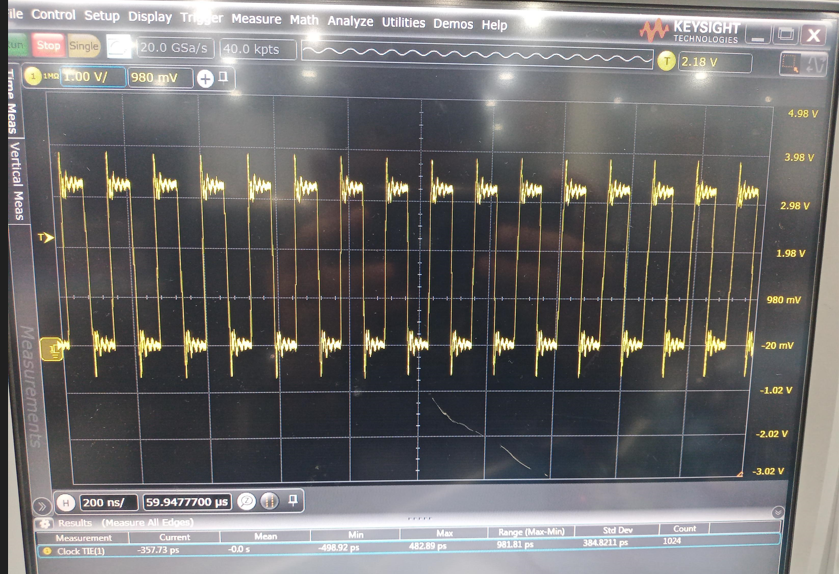Viewport: 839px width, 574px height.
Task: Click the Keysight Technologies logo
Action: (x=690, y=30)
